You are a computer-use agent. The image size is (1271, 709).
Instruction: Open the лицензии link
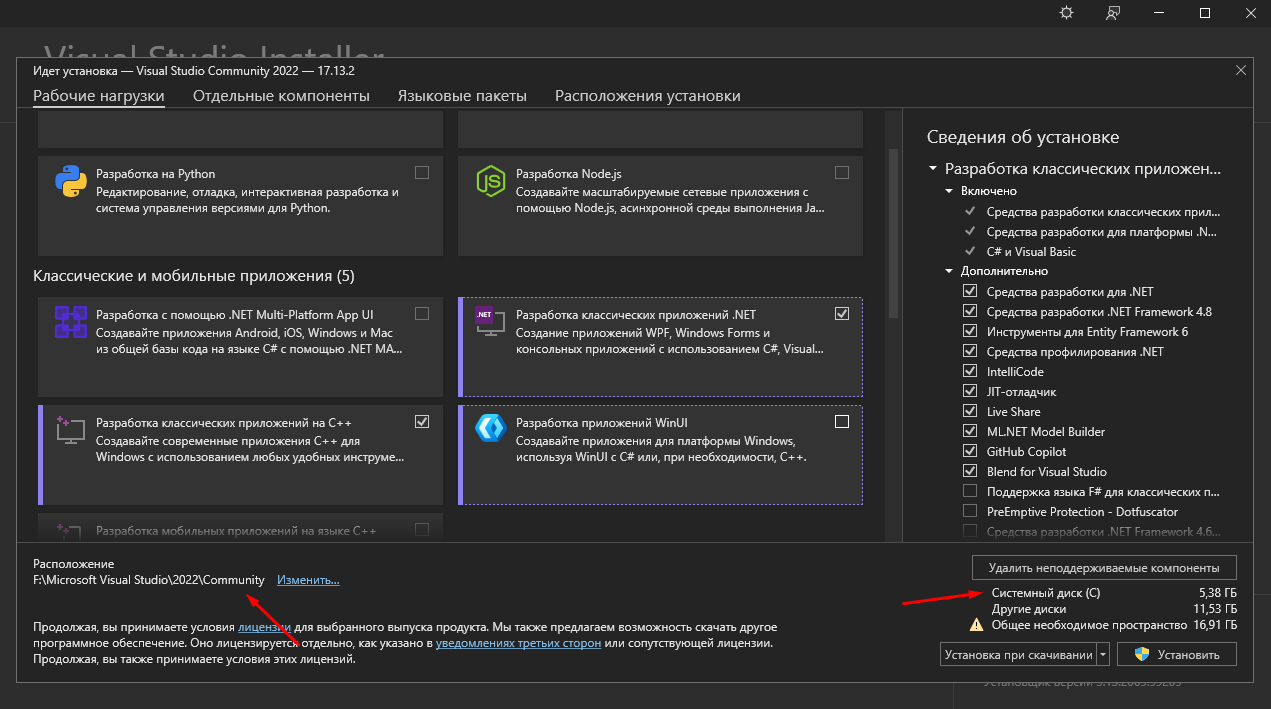click(264, 626)
